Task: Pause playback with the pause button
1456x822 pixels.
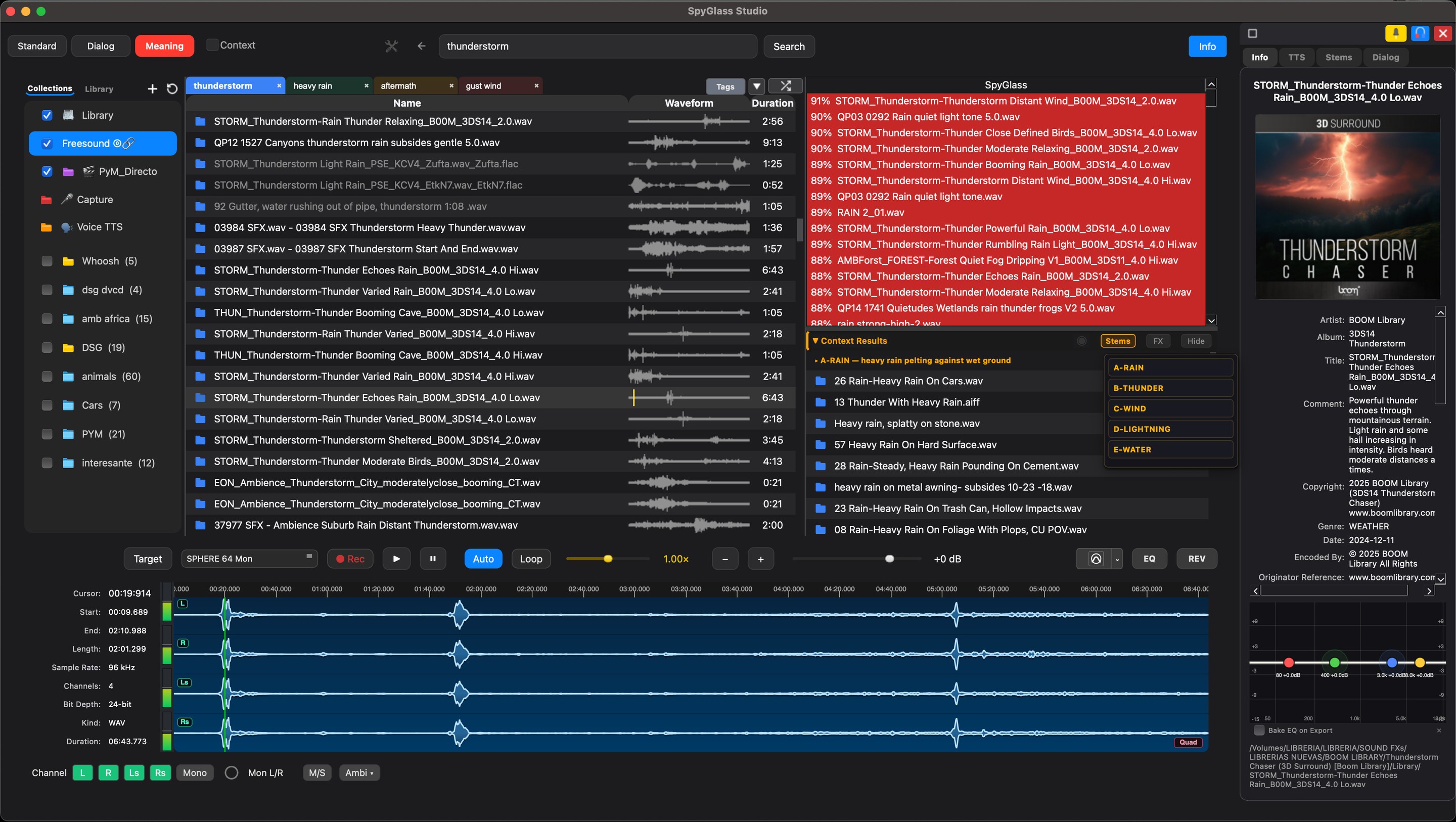Action: pos(433,559)
